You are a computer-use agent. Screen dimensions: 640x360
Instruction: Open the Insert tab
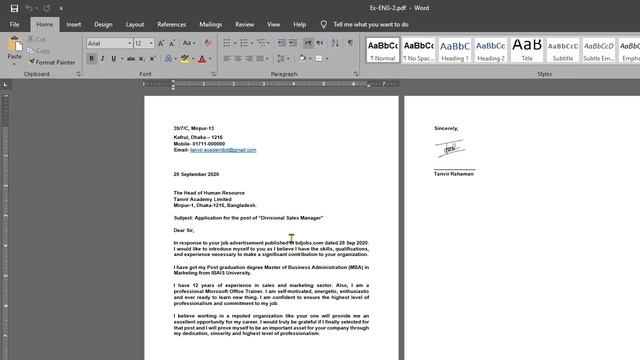[73, 24]
